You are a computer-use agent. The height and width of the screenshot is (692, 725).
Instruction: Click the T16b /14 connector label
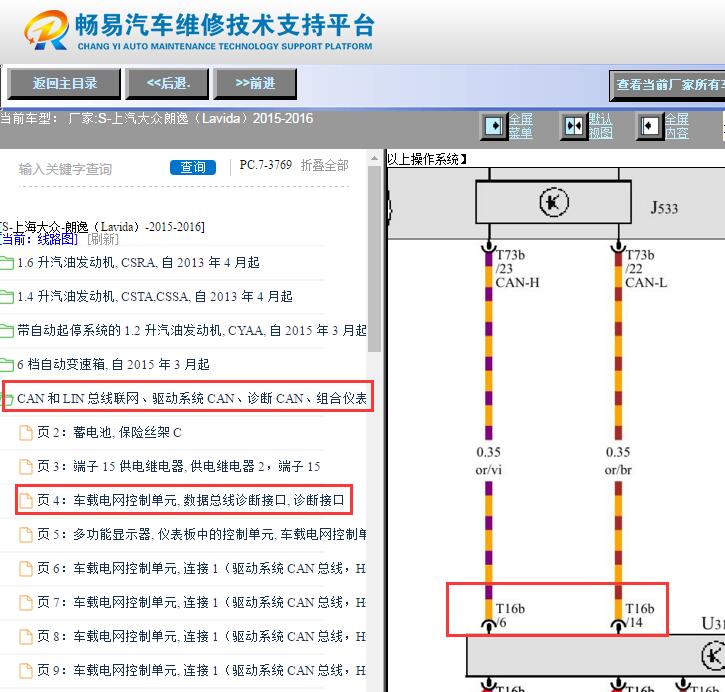point(639,615)
